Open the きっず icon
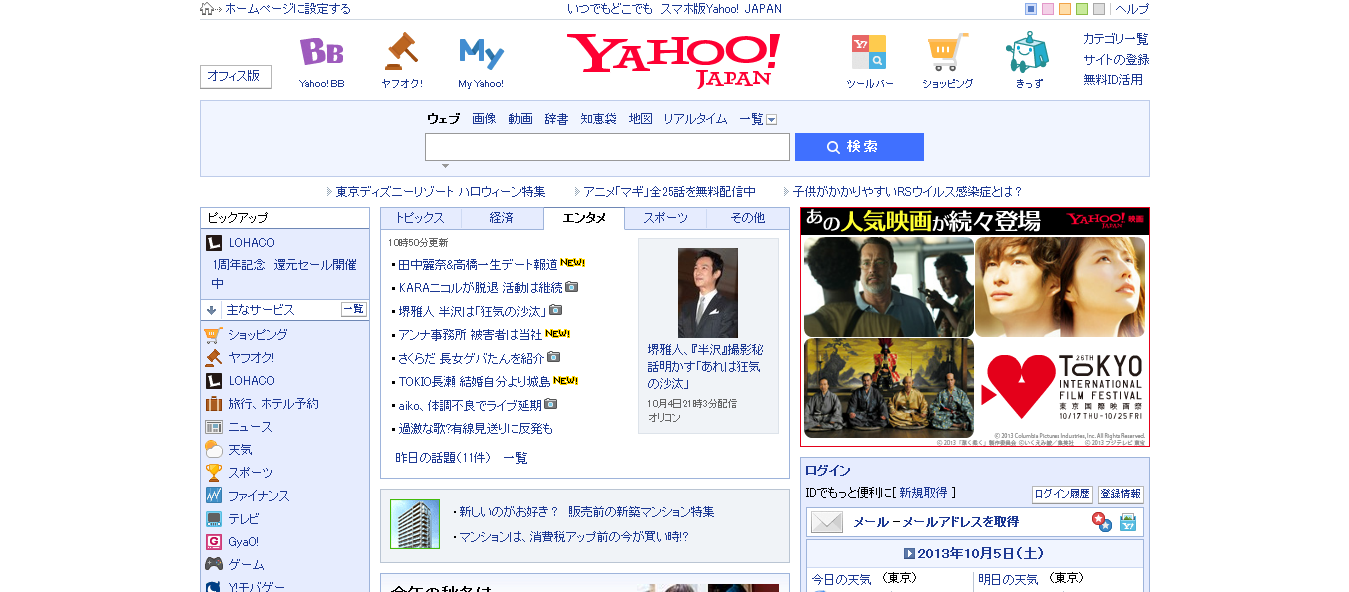The height and width of the screenshot is (592, 1349). pos(1027,52)
